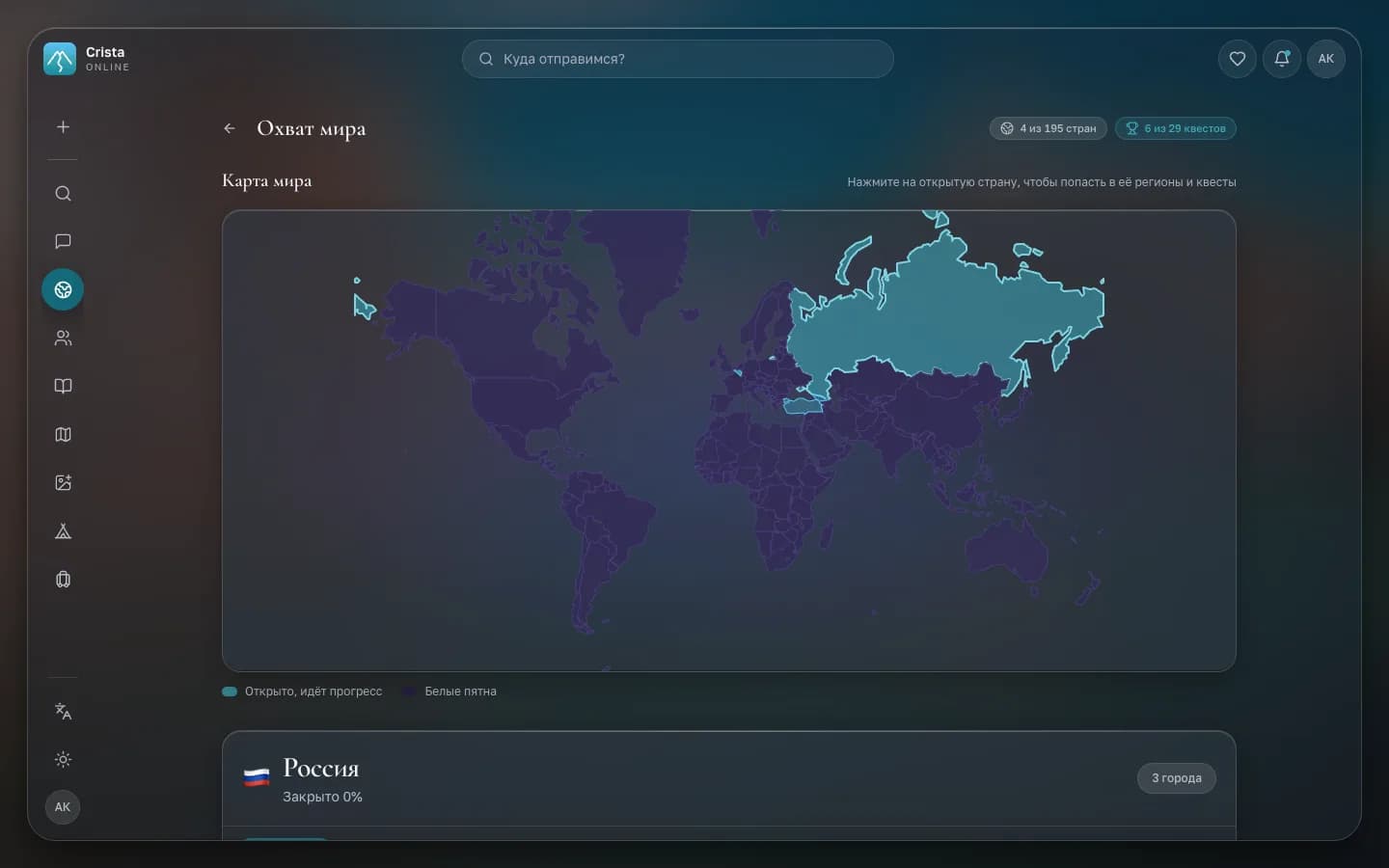Open notifications bell icon
1389x868 pixels.
coord(1282,59)
